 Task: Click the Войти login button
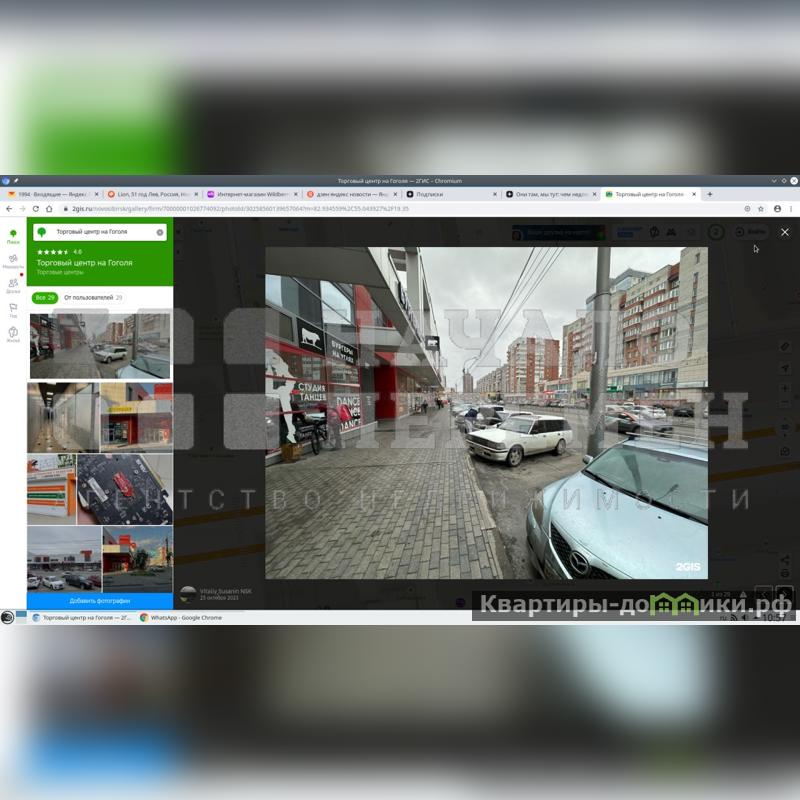[753, 232]
